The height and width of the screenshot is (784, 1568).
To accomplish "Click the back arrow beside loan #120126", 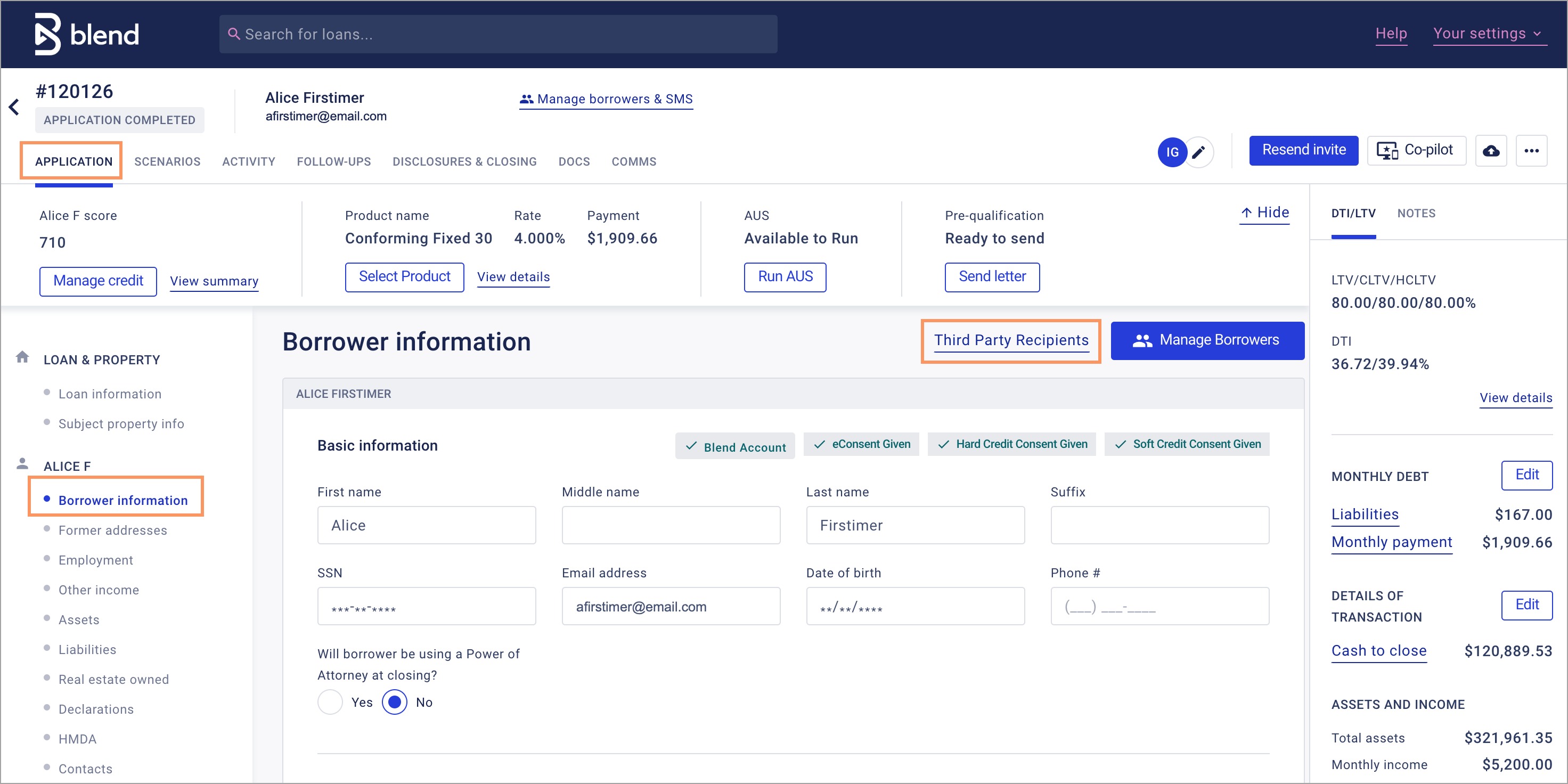I will coord(14,108).
